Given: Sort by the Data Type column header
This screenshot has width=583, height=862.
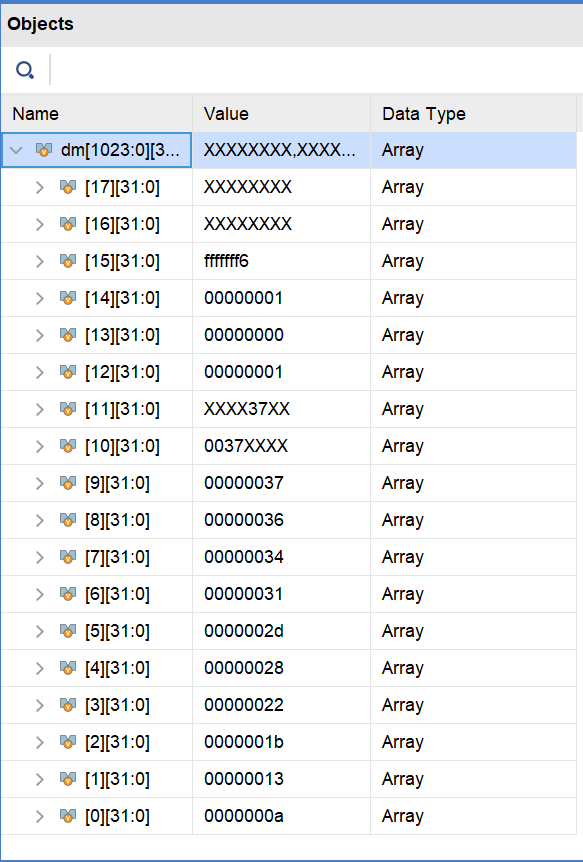Looking at the screenshot, I should point(474,114).
